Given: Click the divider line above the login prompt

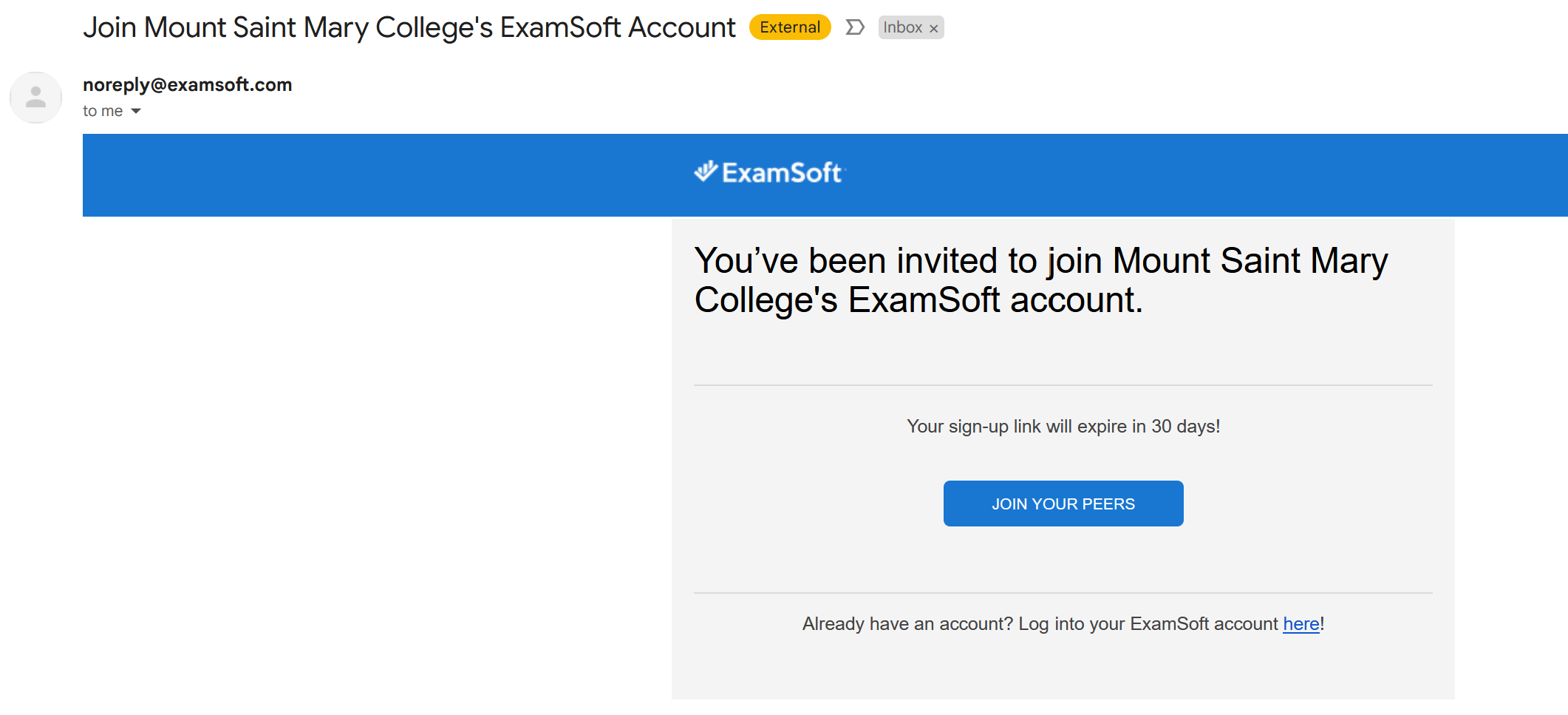Looking at the screenshot, I should [1063, 593].
